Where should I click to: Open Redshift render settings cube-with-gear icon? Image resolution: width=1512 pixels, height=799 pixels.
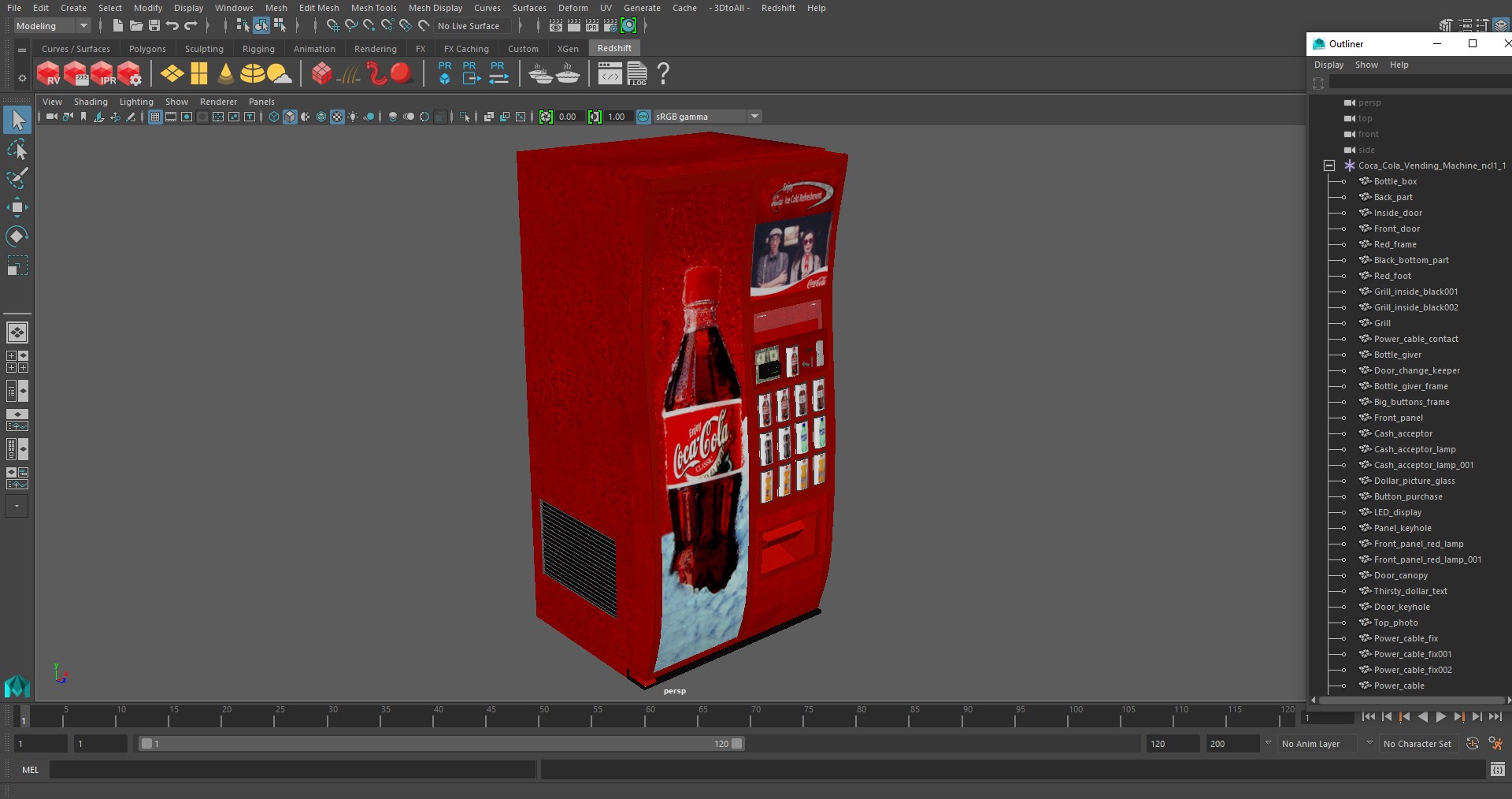click(129, 73)
